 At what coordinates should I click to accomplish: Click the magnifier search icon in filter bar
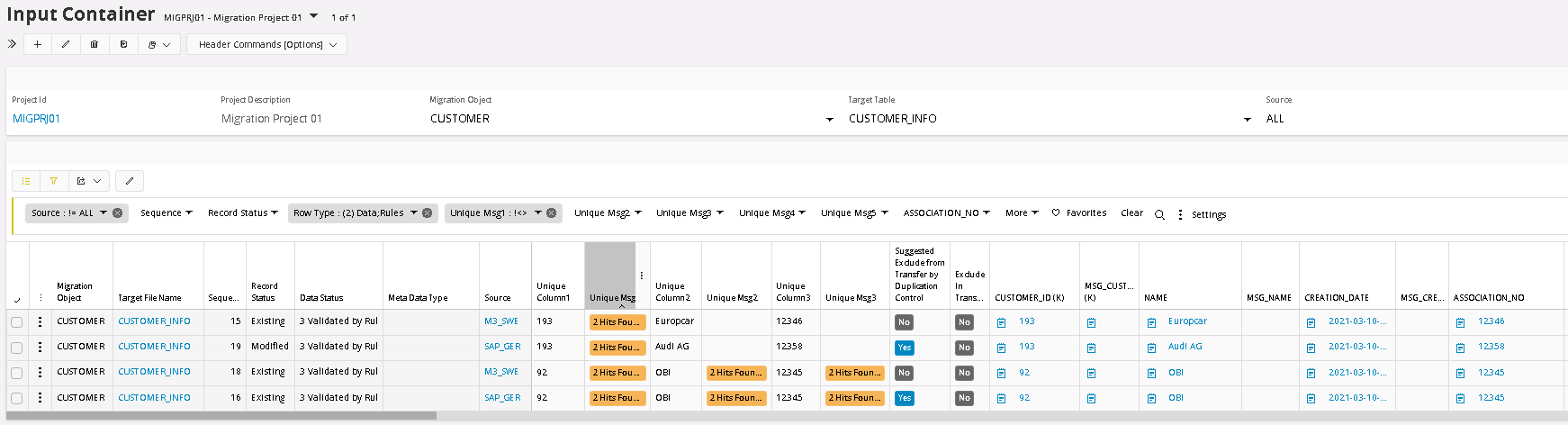click(1159, 214)
